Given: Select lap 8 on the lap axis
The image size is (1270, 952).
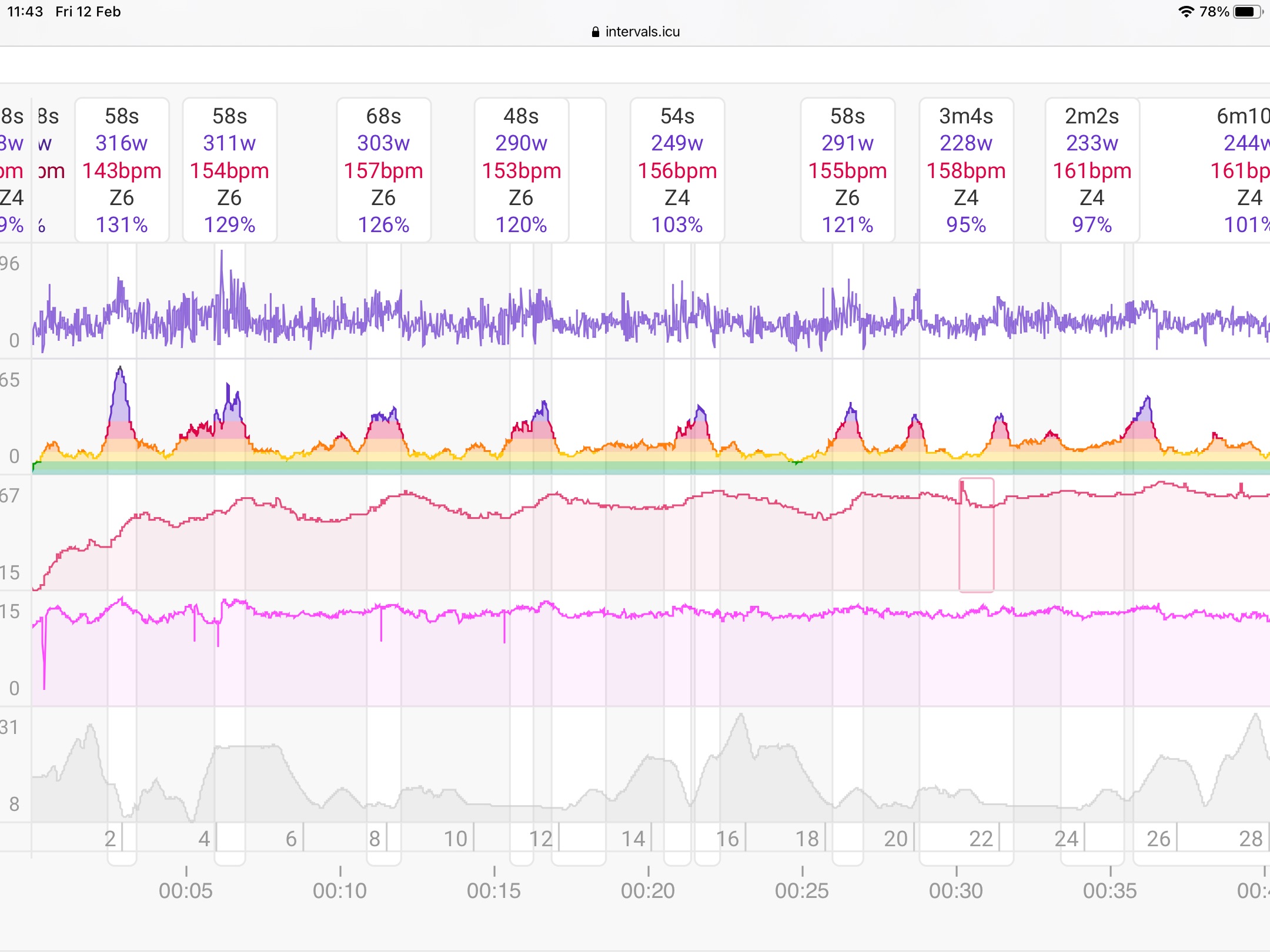Looking at the screenshot, I should [x=375, y=839].
